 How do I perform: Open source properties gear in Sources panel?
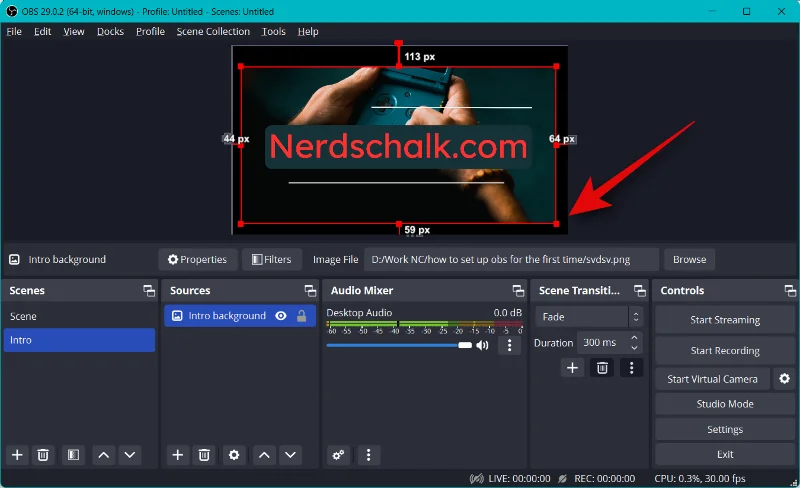click(x=234, y=455)
